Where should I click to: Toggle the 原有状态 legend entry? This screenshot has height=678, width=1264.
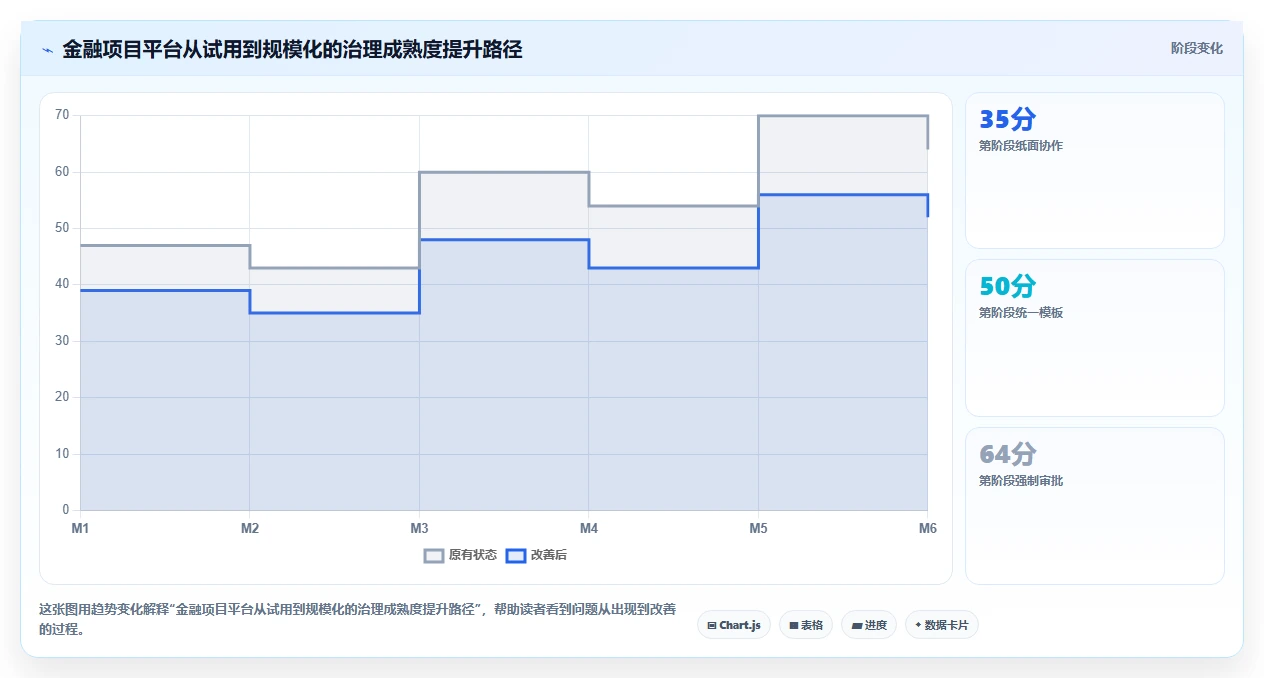coord(460,555)
